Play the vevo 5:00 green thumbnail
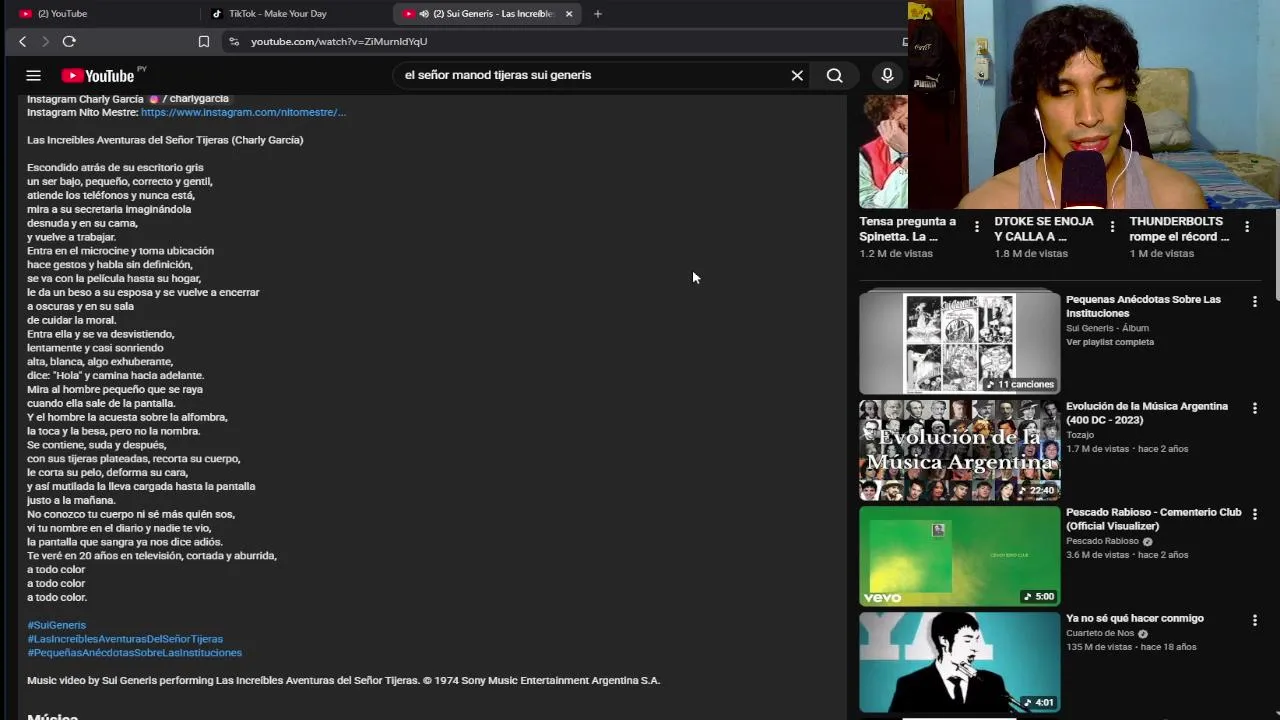 click(960, 556)
